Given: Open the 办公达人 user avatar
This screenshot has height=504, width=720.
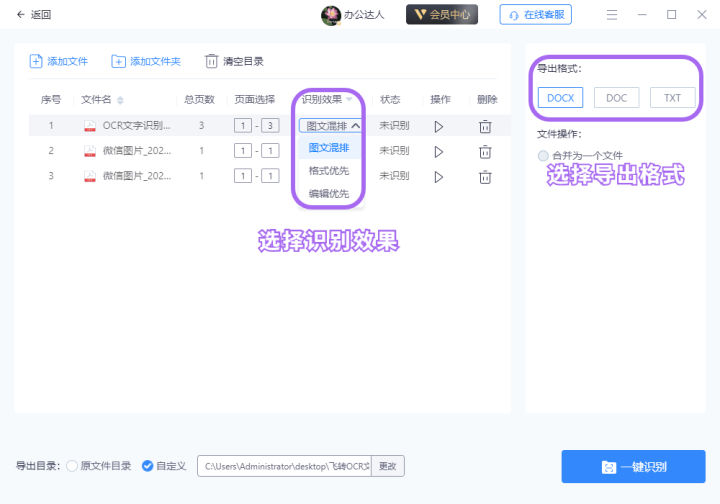Looking at the screenshot, I should (x=331, y=15).
